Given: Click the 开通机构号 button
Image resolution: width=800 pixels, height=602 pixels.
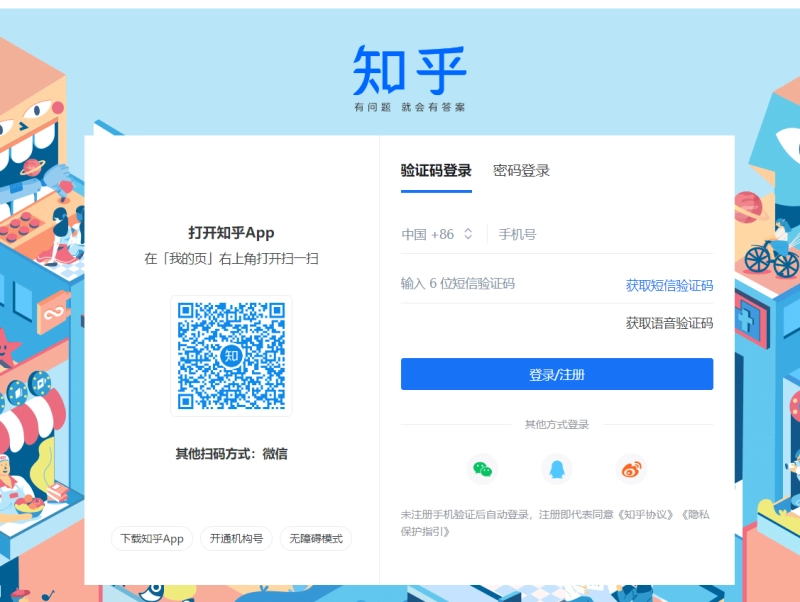Looking at the screenshot, I should (x=239, y=538).
